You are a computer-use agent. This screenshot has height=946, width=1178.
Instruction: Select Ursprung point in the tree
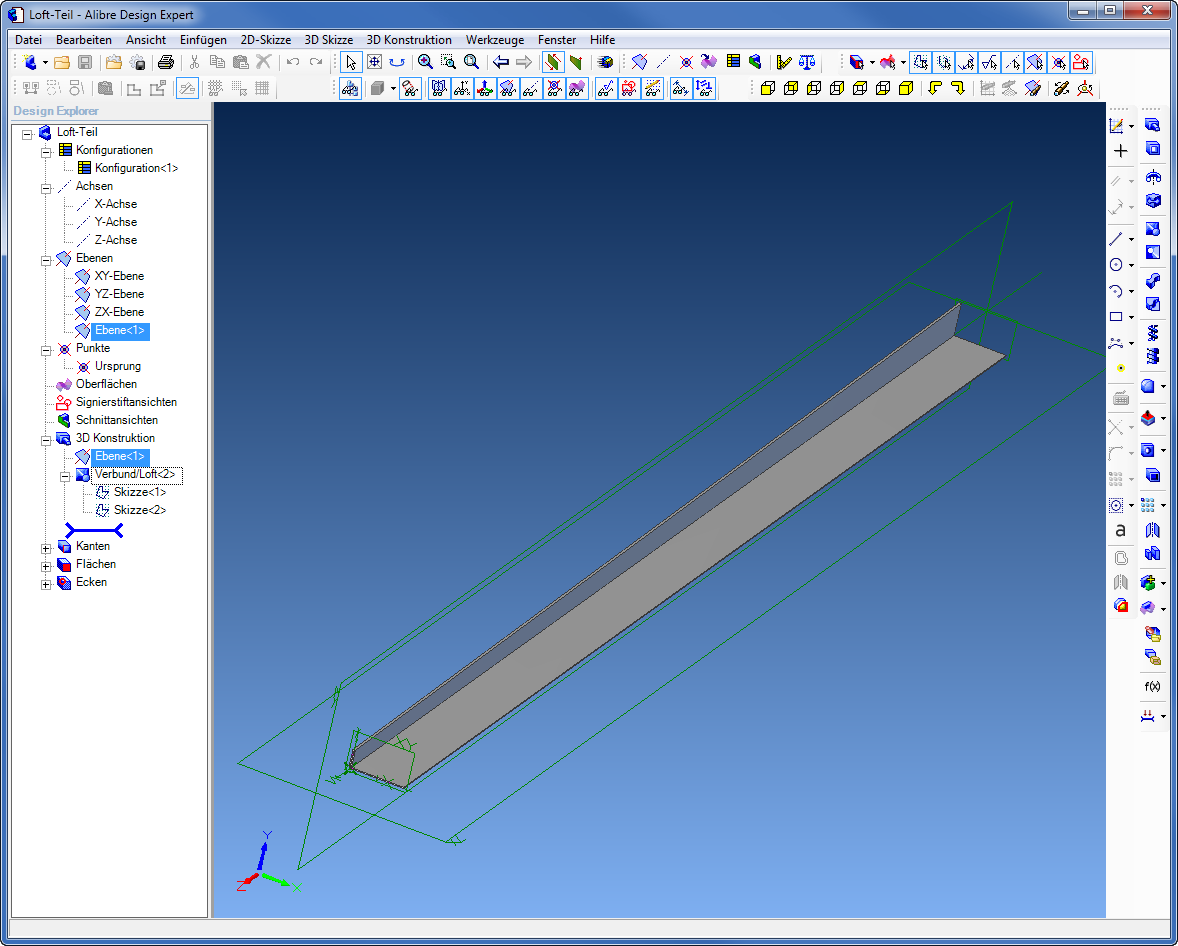(118, 366)
